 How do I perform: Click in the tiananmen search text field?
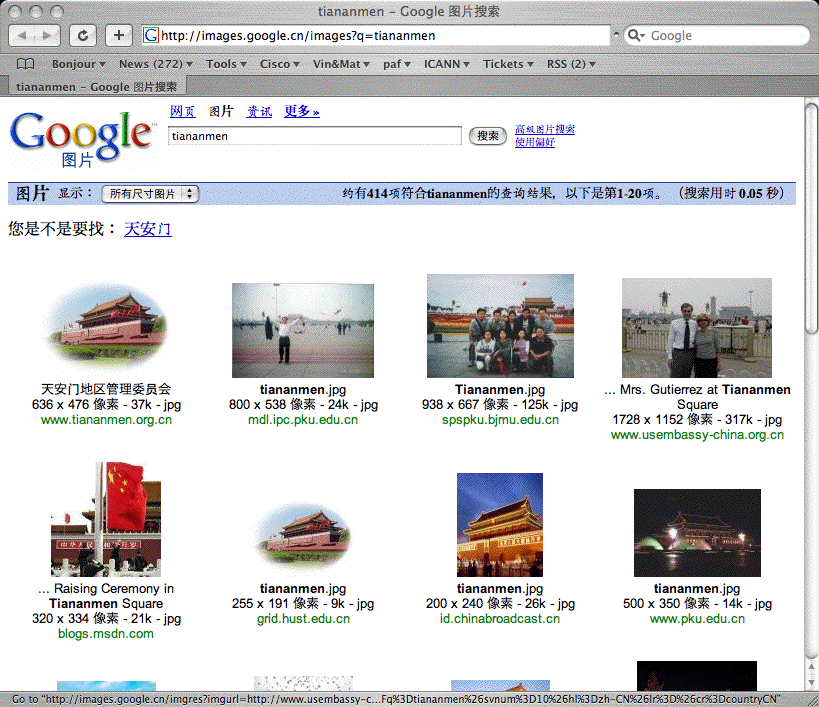click(314, 136)
